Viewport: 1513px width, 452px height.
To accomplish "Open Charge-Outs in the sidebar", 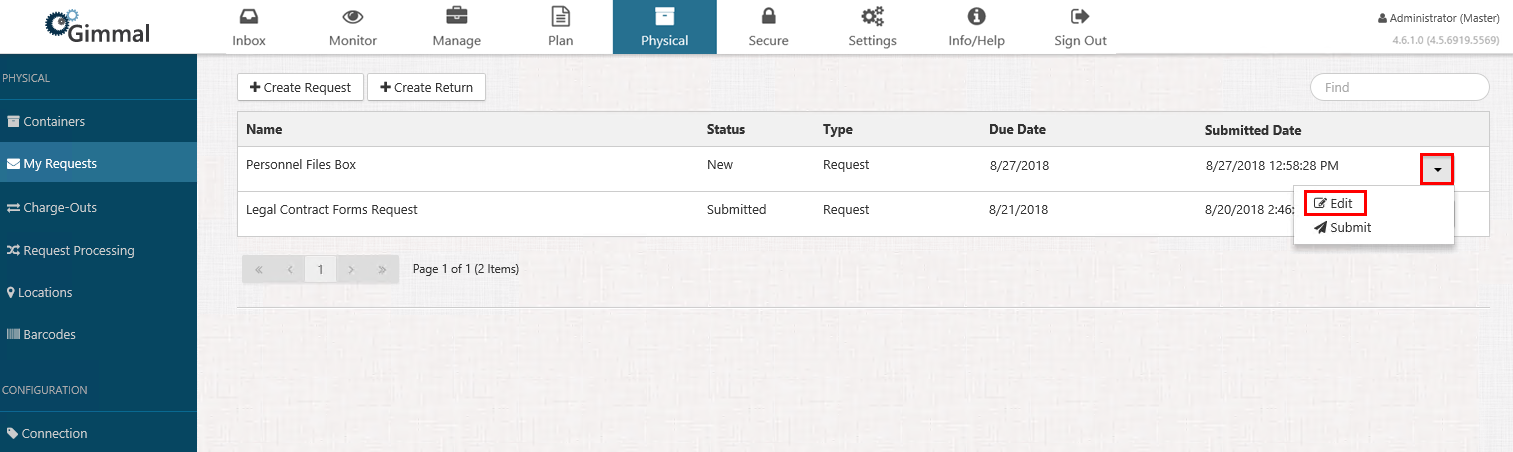I will pos(60,207).
